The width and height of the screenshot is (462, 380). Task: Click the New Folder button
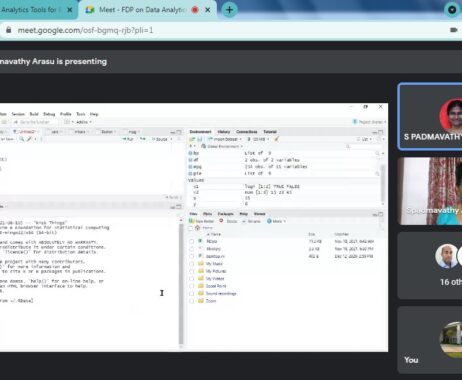pyautogui.click(x=202, y=221)
